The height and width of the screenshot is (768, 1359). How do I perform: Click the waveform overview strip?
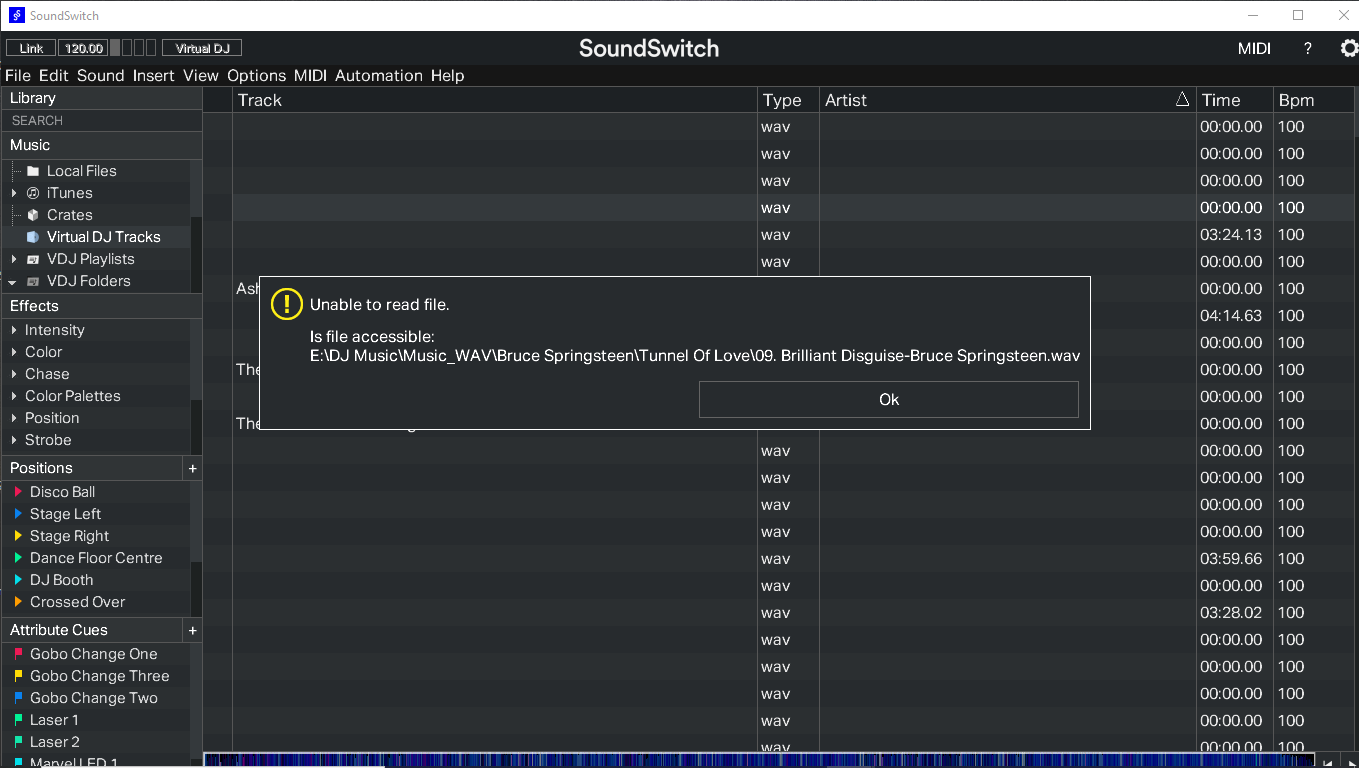coord(761,760)
